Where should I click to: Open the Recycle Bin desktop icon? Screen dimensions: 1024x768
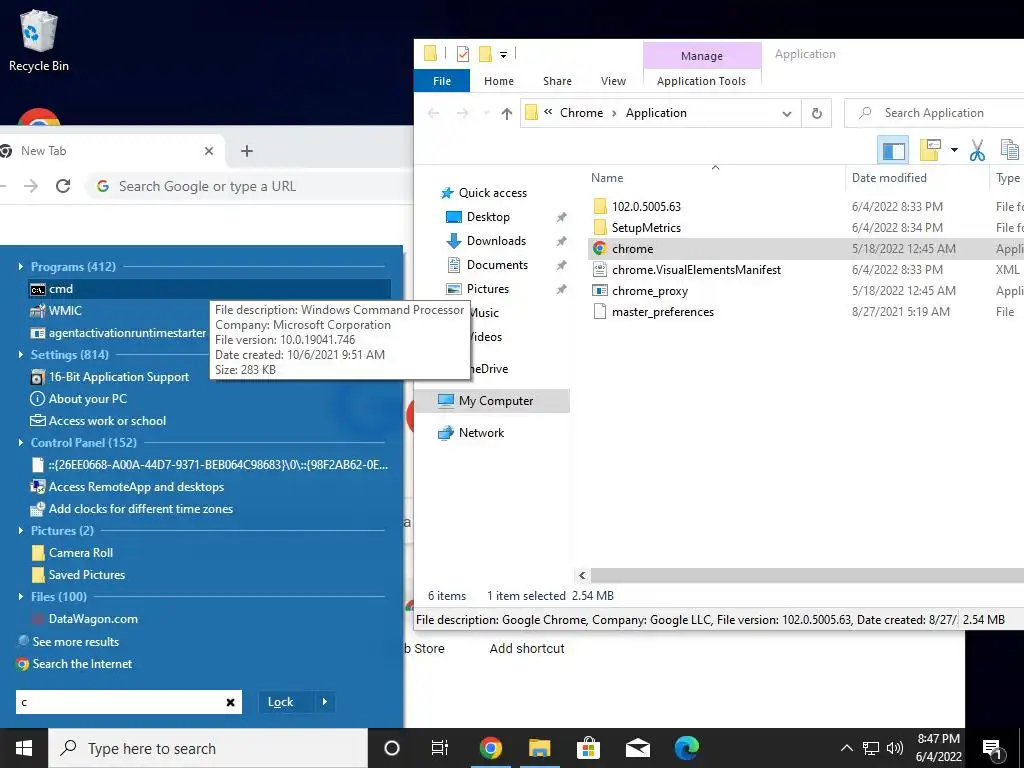39,40
